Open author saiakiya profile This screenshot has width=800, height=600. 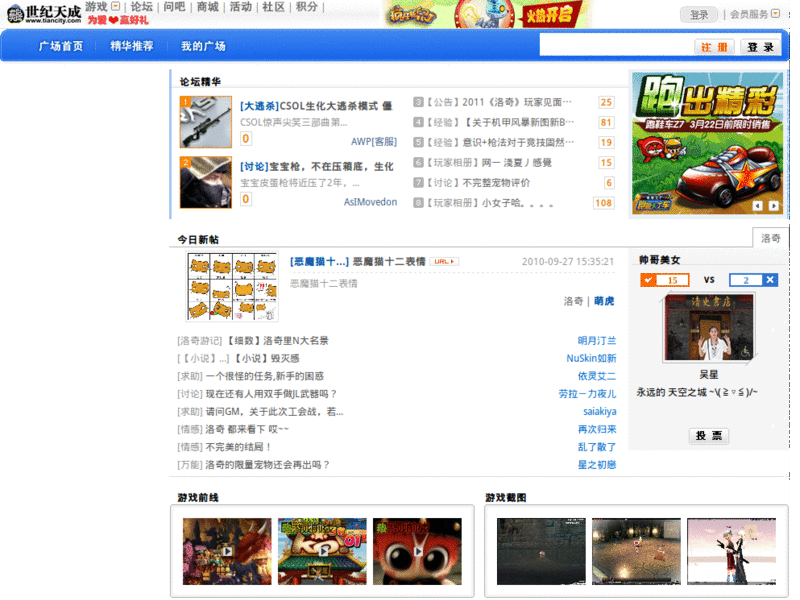click(599, 411)
